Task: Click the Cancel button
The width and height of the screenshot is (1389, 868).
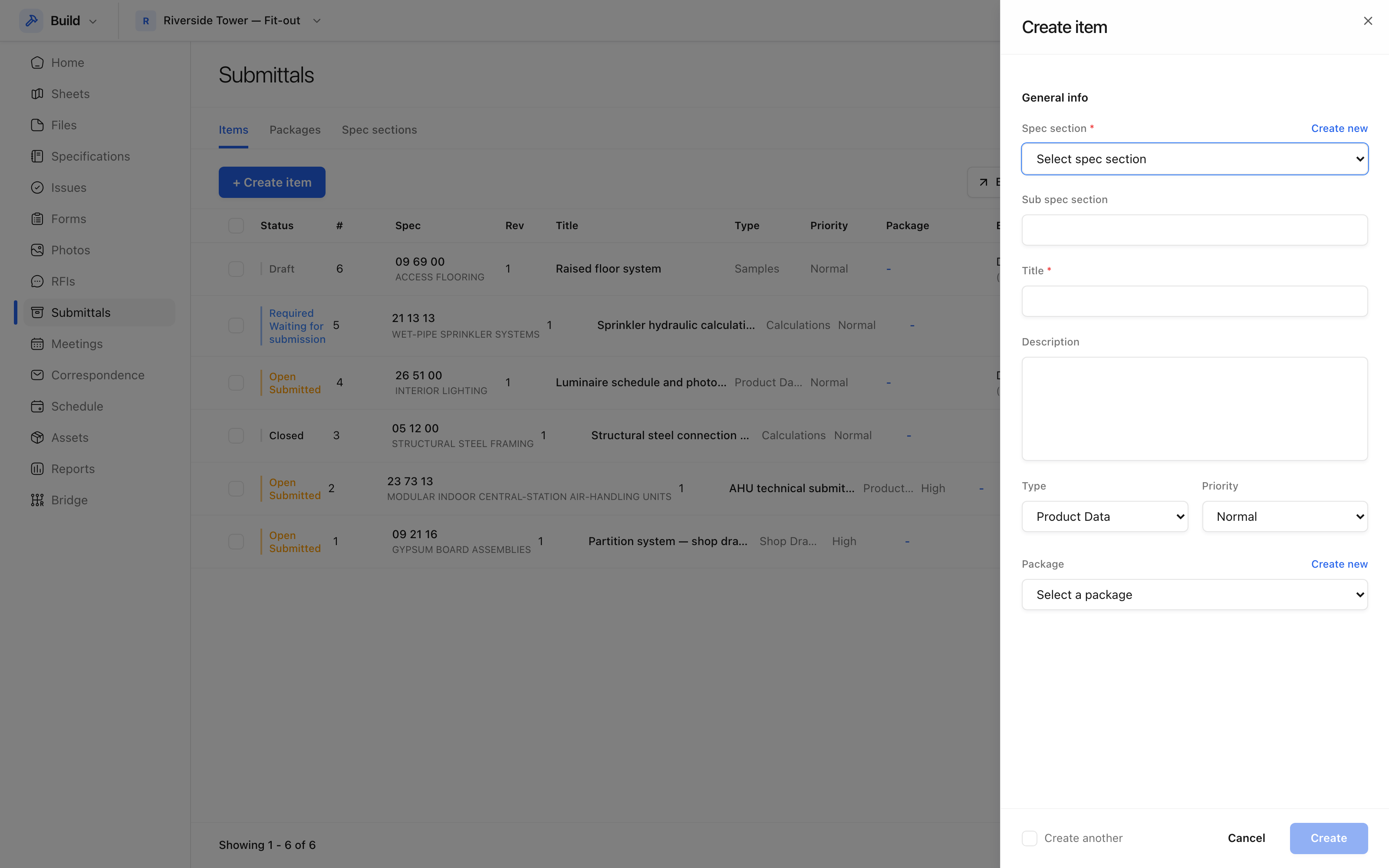Action: (1246, 838)
